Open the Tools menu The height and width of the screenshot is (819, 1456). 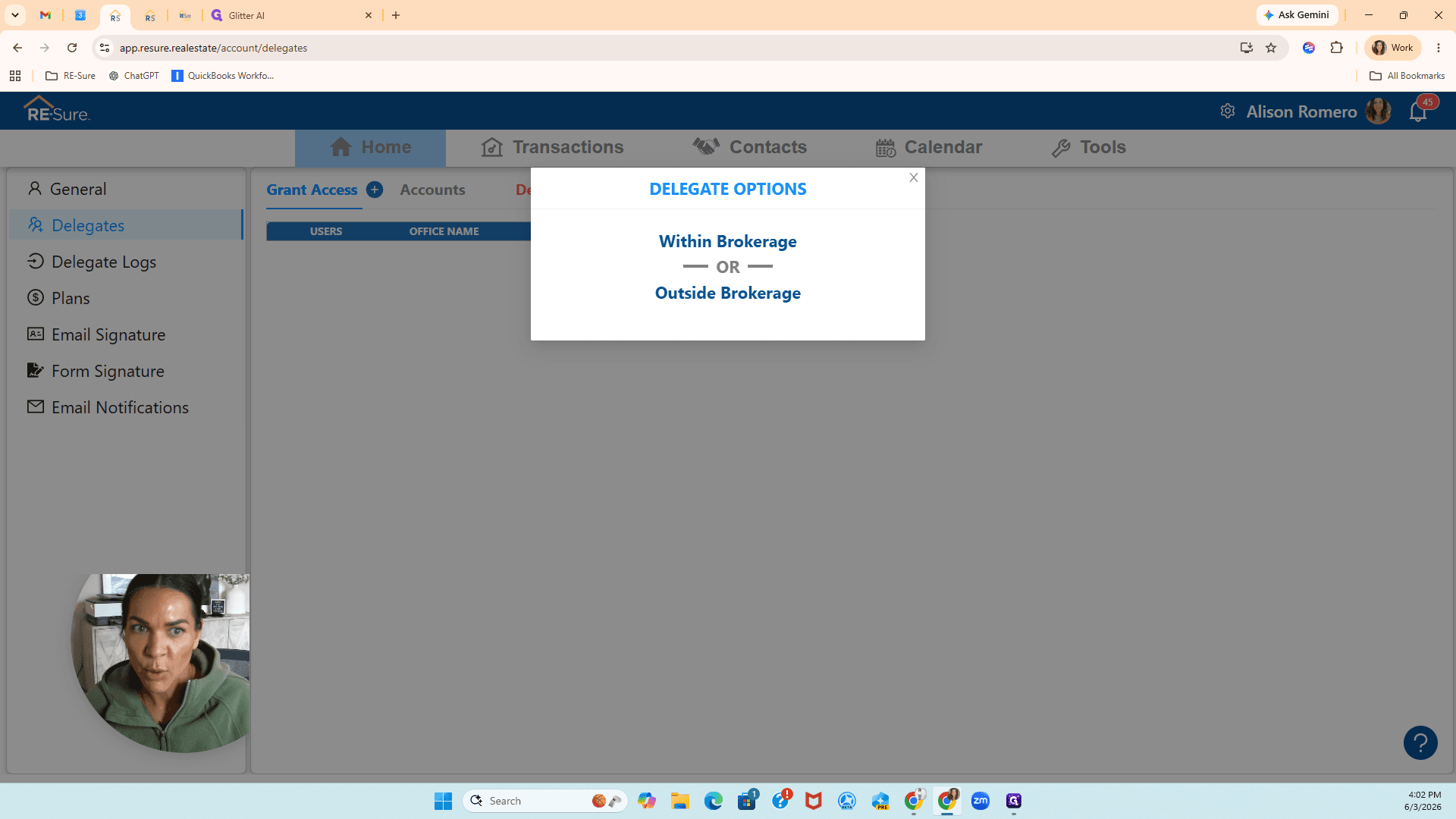point(1088,147)
